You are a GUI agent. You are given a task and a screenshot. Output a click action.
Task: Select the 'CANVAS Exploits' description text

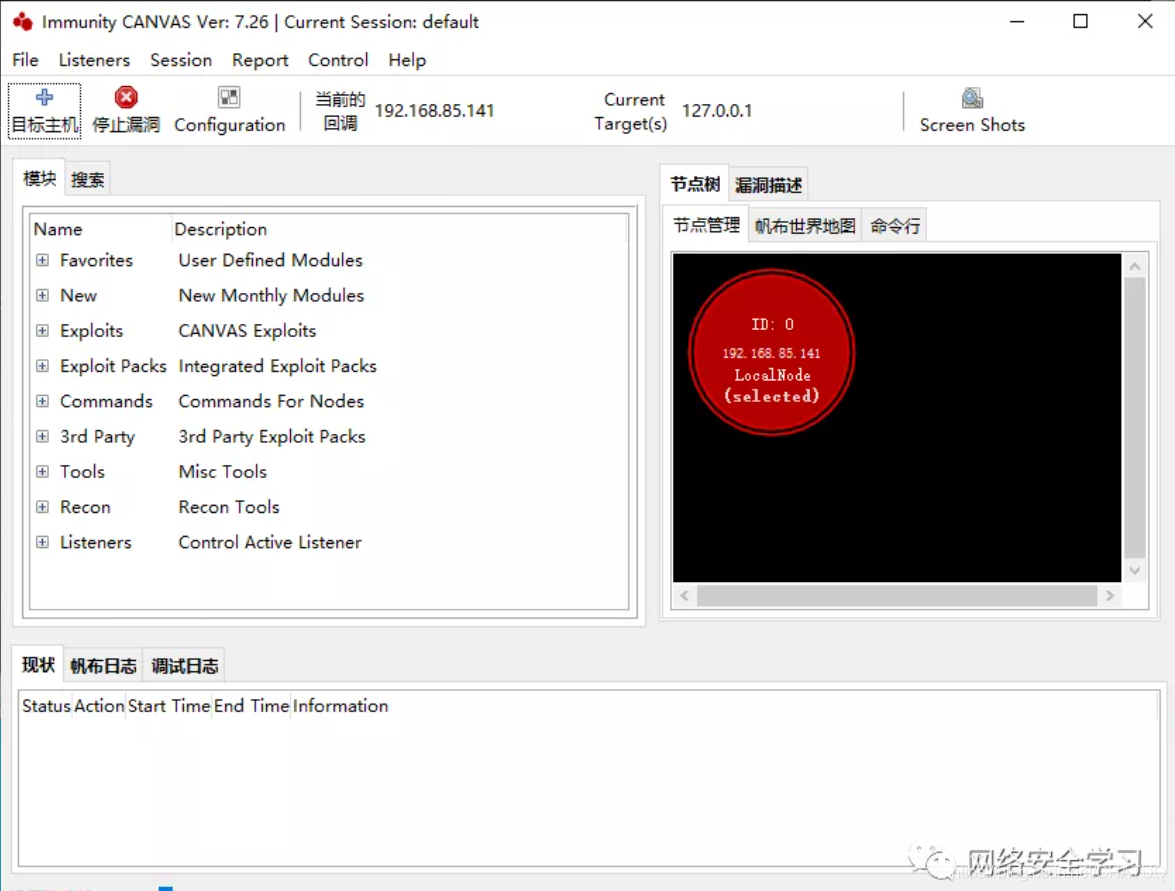tap(247, 330)
